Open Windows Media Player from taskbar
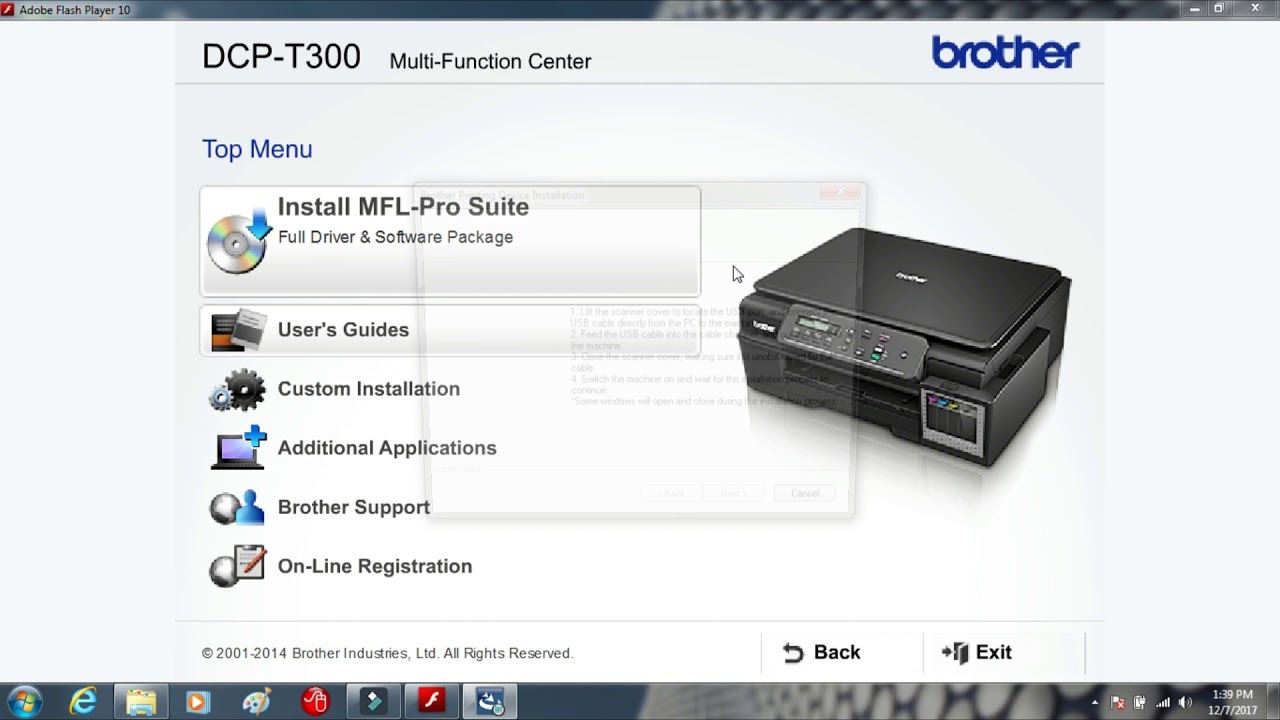Viewport: 1280px width, 720px height. click(197, 702)
